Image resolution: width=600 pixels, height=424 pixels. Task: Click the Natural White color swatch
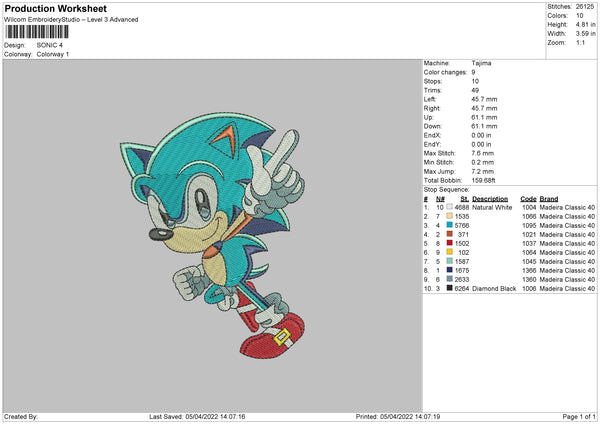coord(450,207)
